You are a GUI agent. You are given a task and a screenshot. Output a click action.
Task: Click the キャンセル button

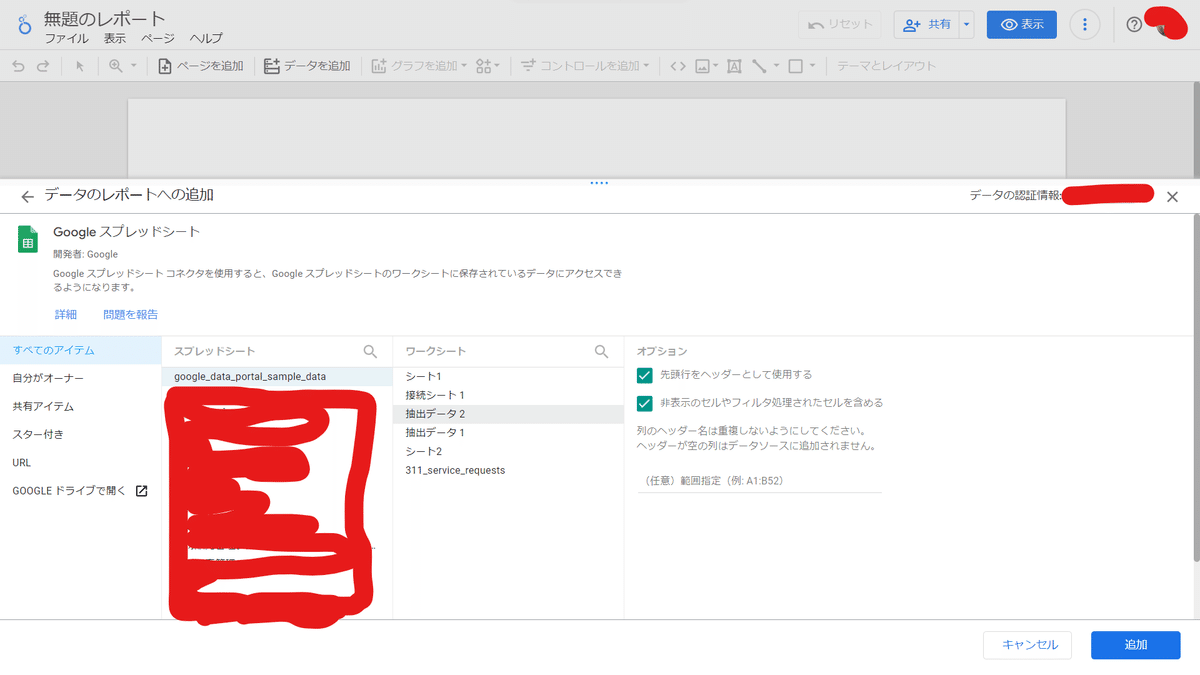[x=1028, y=645]
